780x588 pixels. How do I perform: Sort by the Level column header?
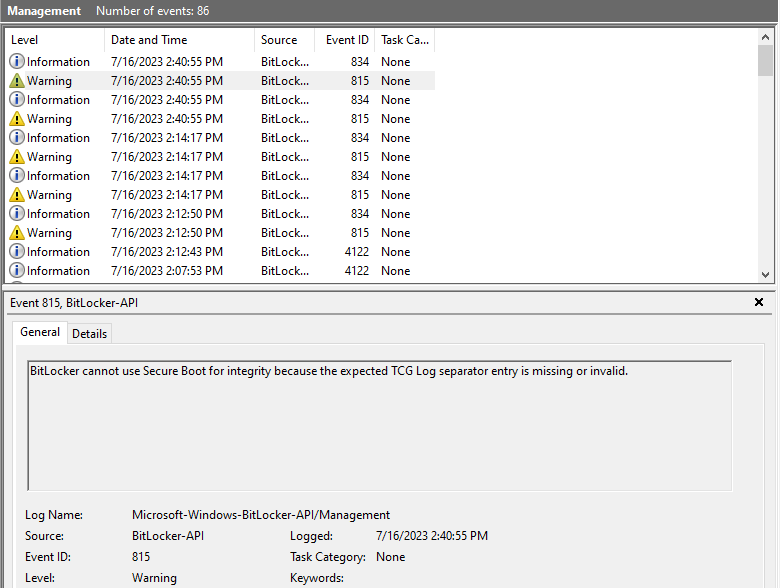(55, 40)
